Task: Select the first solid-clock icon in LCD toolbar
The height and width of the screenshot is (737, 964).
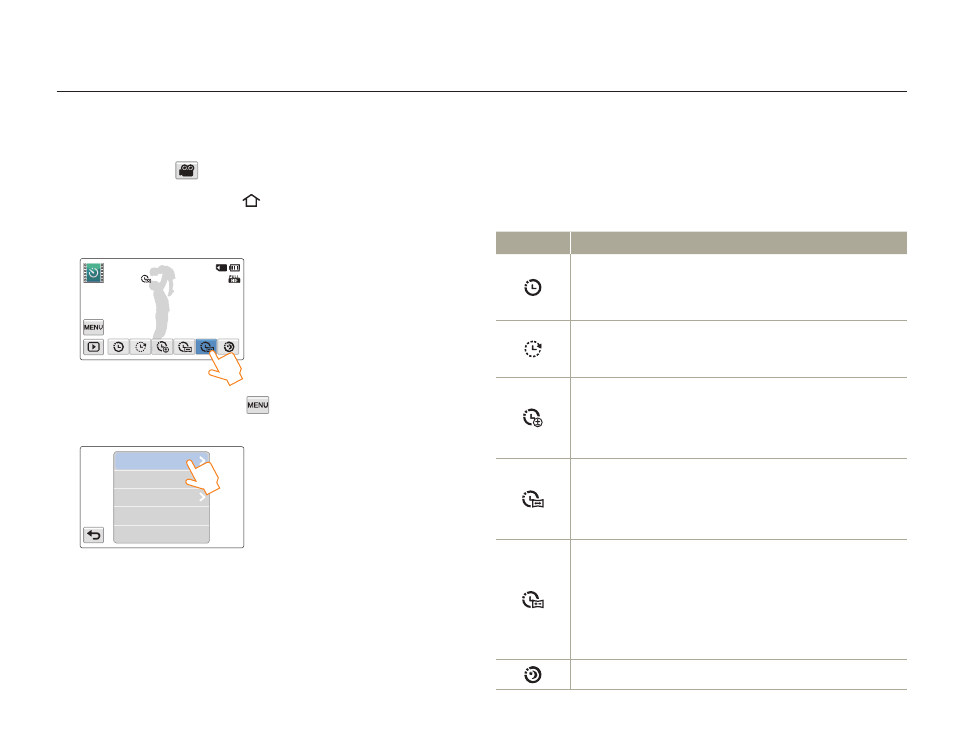Action: click(x=119, y=347)
